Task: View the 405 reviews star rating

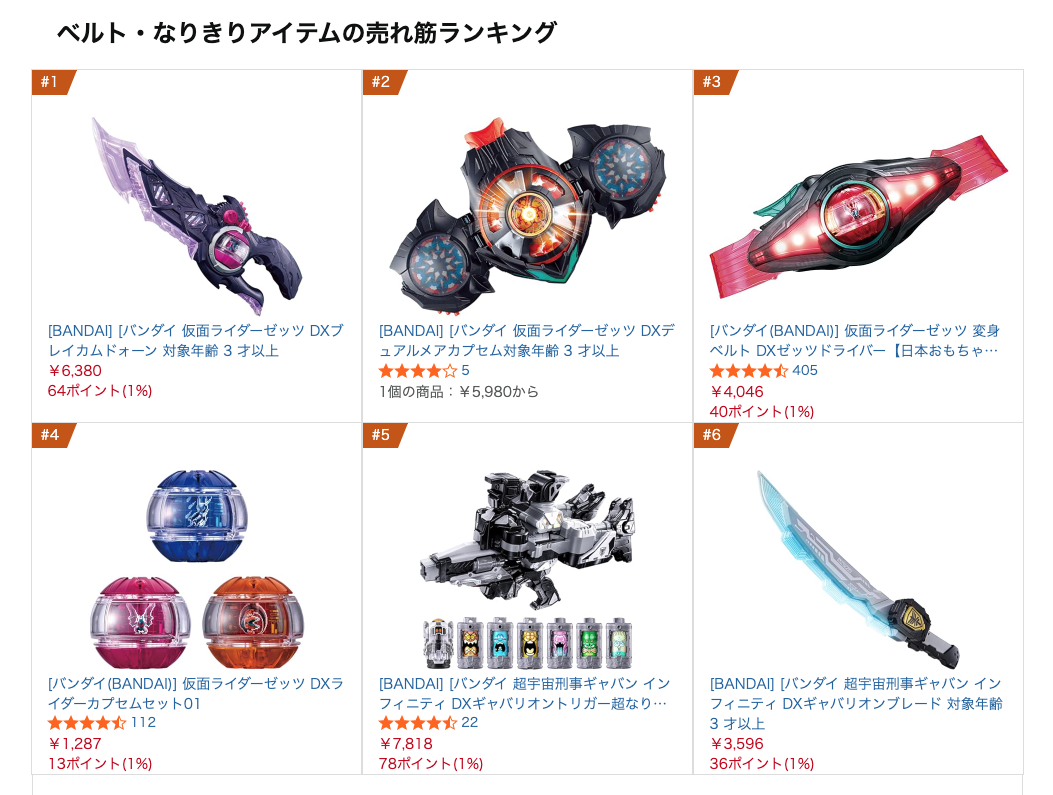Action: coord(764,371)
